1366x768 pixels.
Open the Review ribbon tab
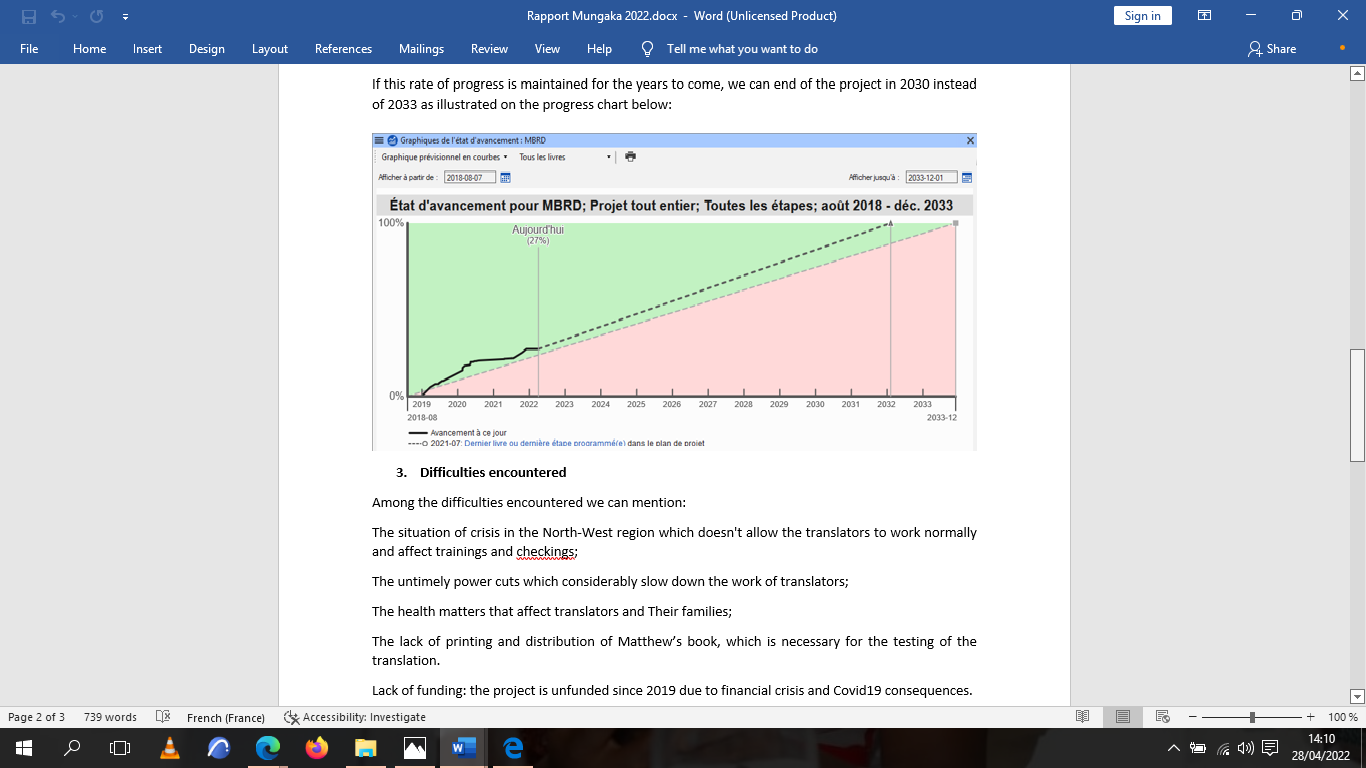489,49
